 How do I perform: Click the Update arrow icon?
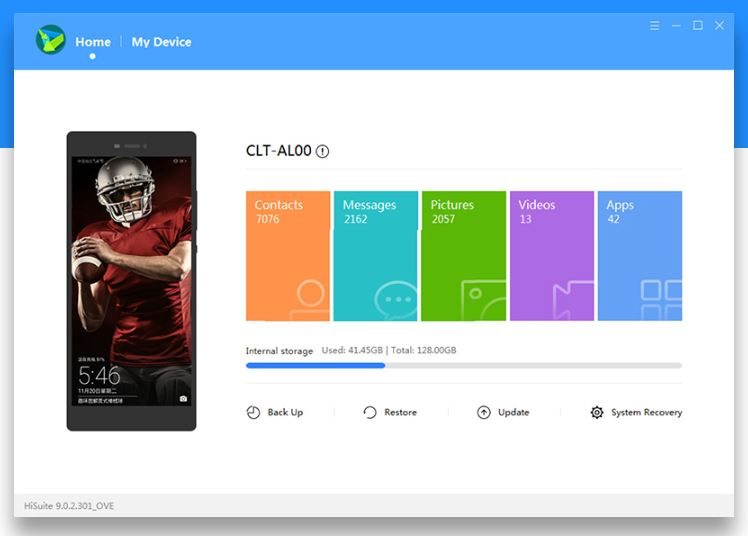484,412
